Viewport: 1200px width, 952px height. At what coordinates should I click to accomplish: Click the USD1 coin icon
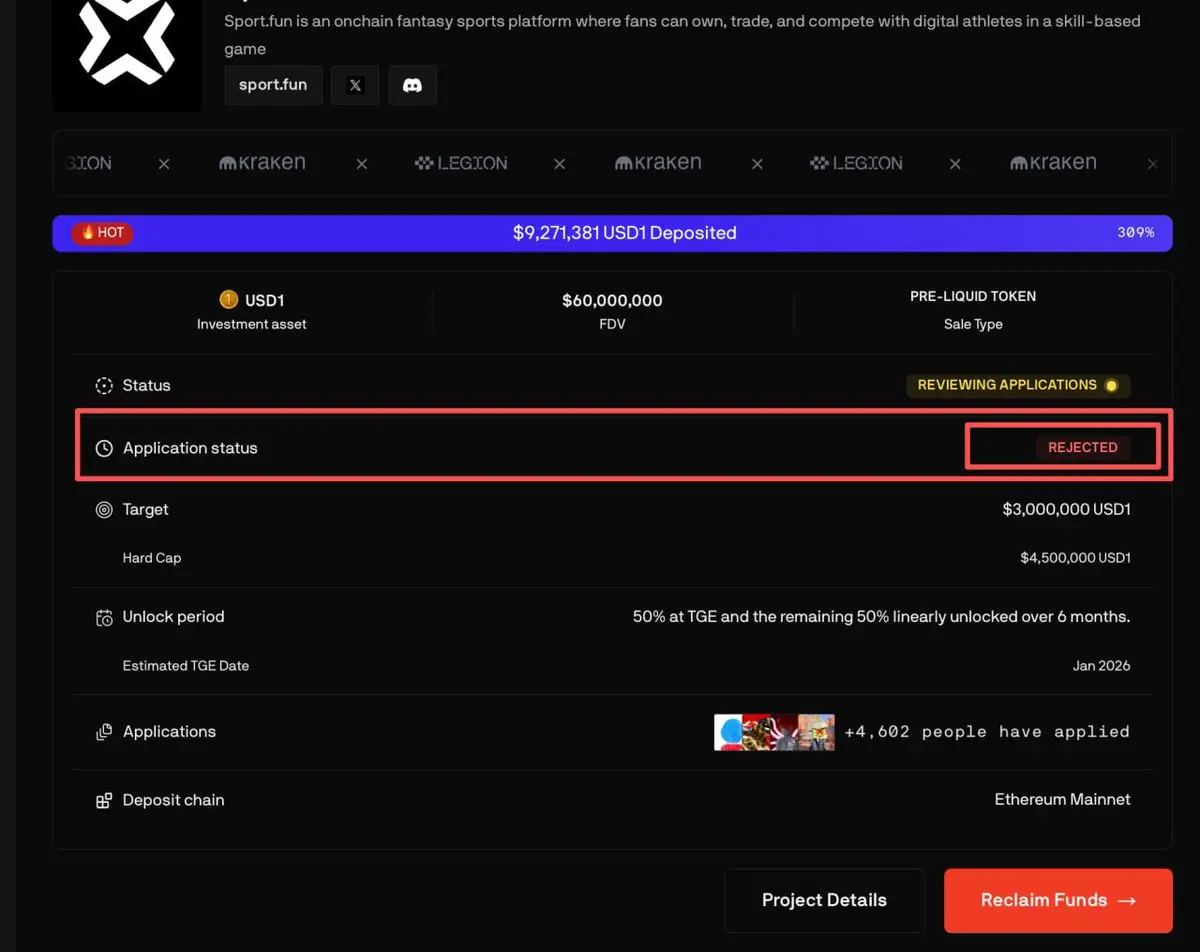228,300
